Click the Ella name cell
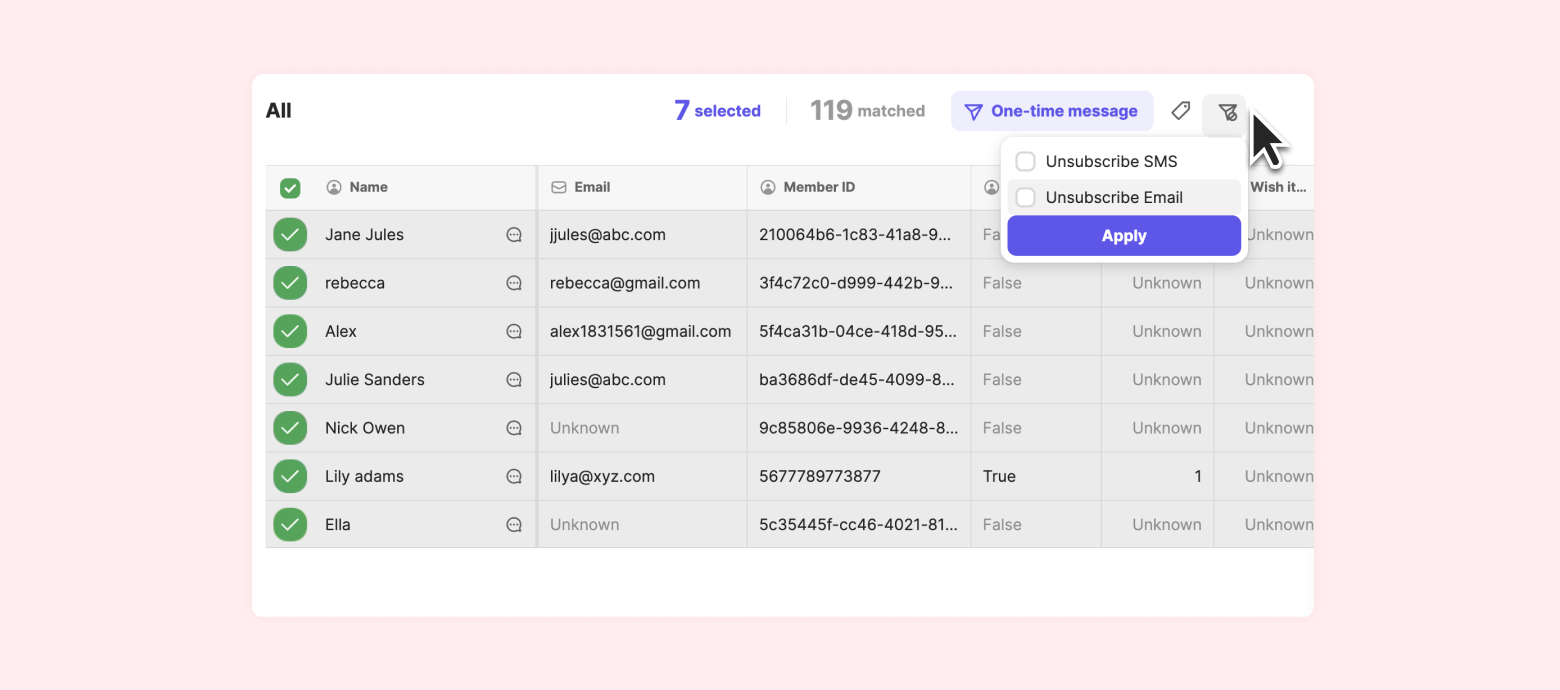Image resolution: width=1560 pixels, height=690 pixels. (x=338, y=524)
